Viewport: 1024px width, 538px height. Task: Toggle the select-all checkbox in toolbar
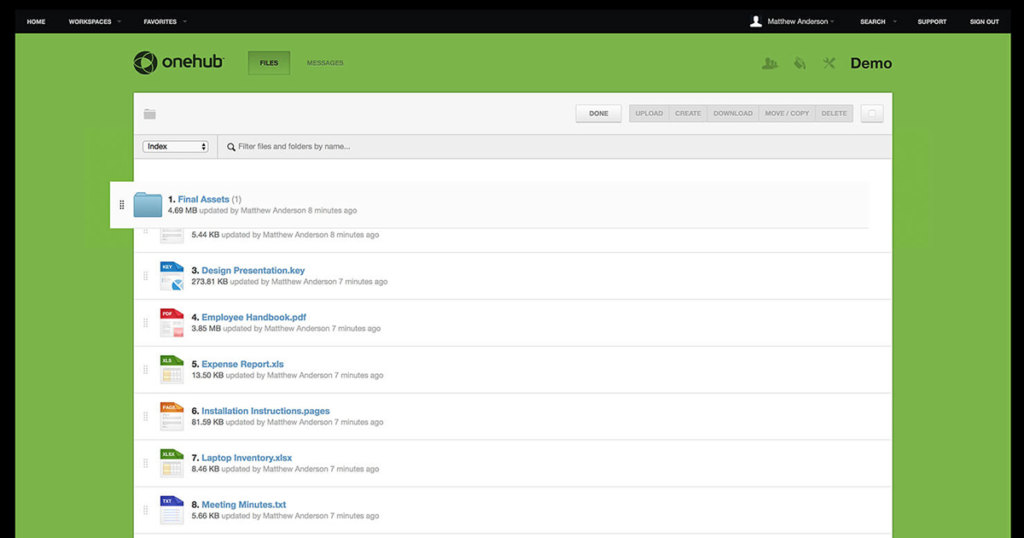pyautogui.click(x=872, y=114)
